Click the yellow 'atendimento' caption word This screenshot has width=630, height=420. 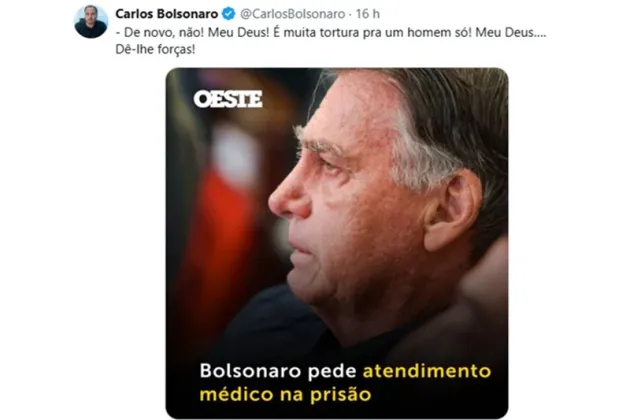427,371
